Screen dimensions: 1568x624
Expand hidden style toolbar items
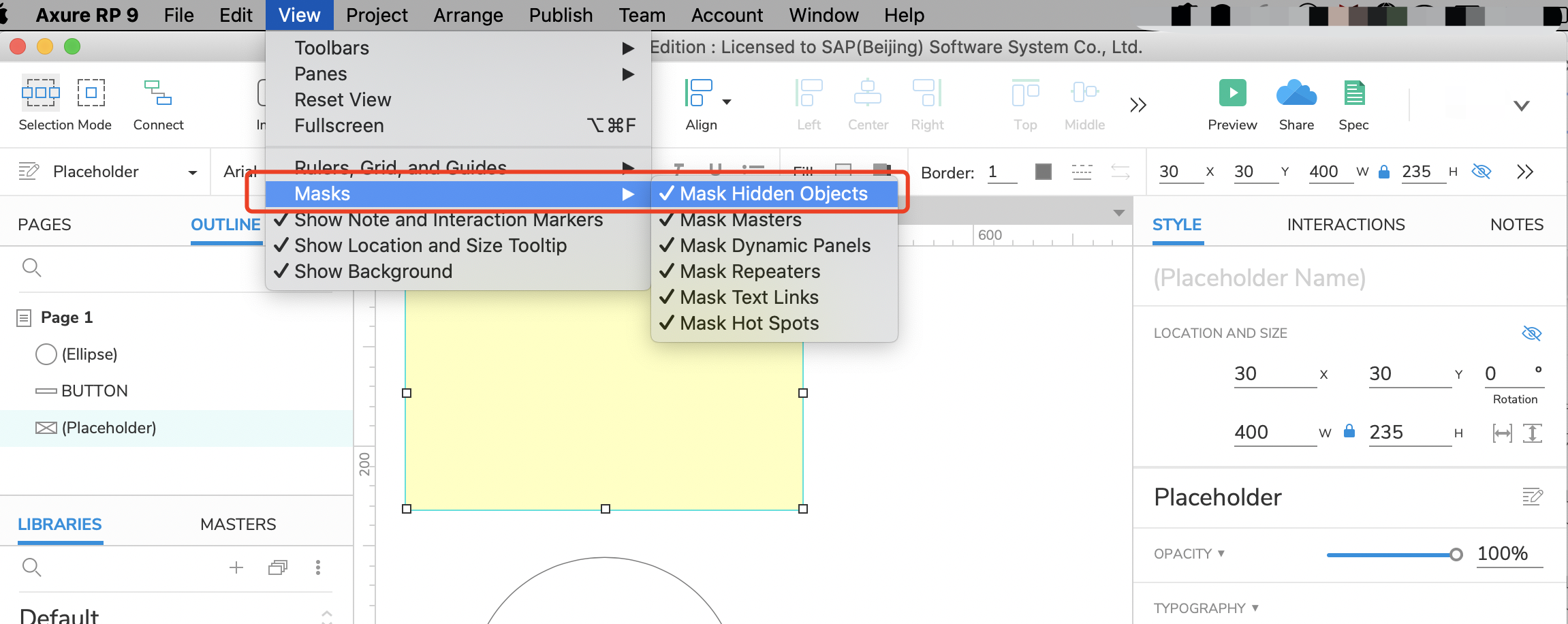1525,172
